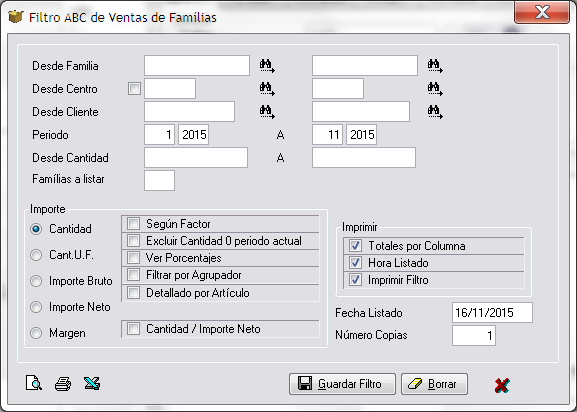Viewport: 577px width, 412px height.
Task: Search ending Familia with binoculars icon
Action: point(435,66)
